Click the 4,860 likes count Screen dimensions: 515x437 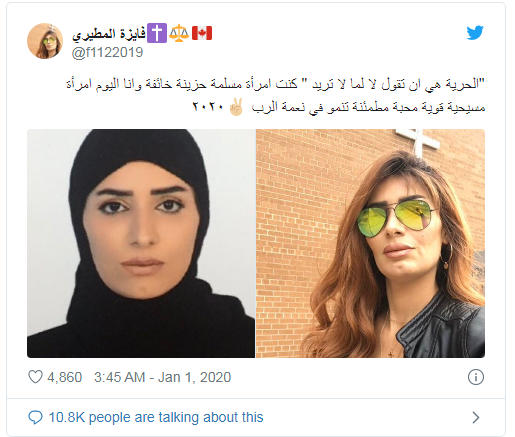[64, 377]
